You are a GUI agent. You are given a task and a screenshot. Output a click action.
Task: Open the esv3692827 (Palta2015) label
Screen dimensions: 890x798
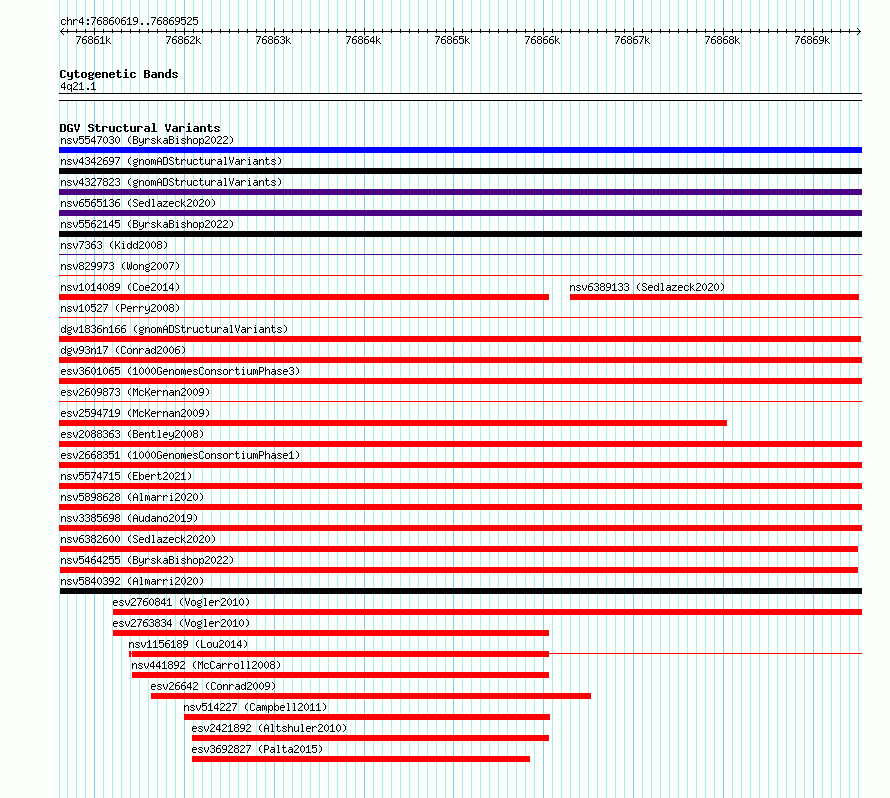pyautogui.click(x=257, y=749)
